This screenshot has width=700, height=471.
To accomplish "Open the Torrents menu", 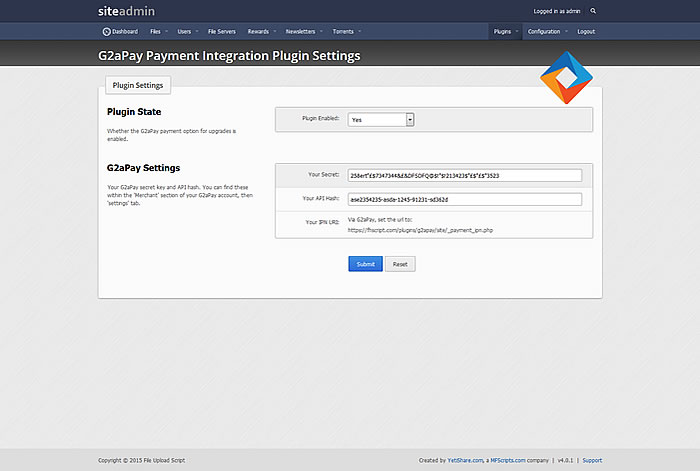I will [x=346, y=32].
